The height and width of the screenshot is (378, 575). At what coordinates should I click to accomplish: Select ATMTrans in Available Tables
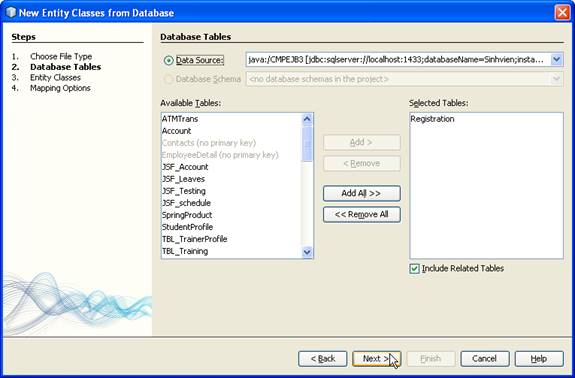pyautogui.click(x=180, y=119)
